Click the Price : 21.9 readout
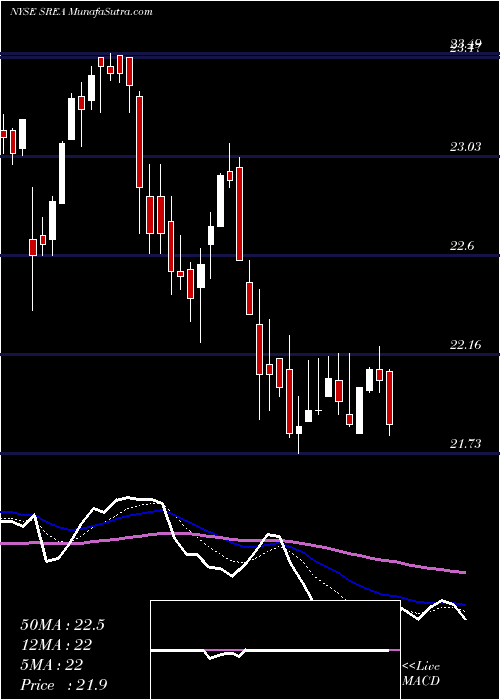This screenshot has width=500, height=700. pos(63,685)
